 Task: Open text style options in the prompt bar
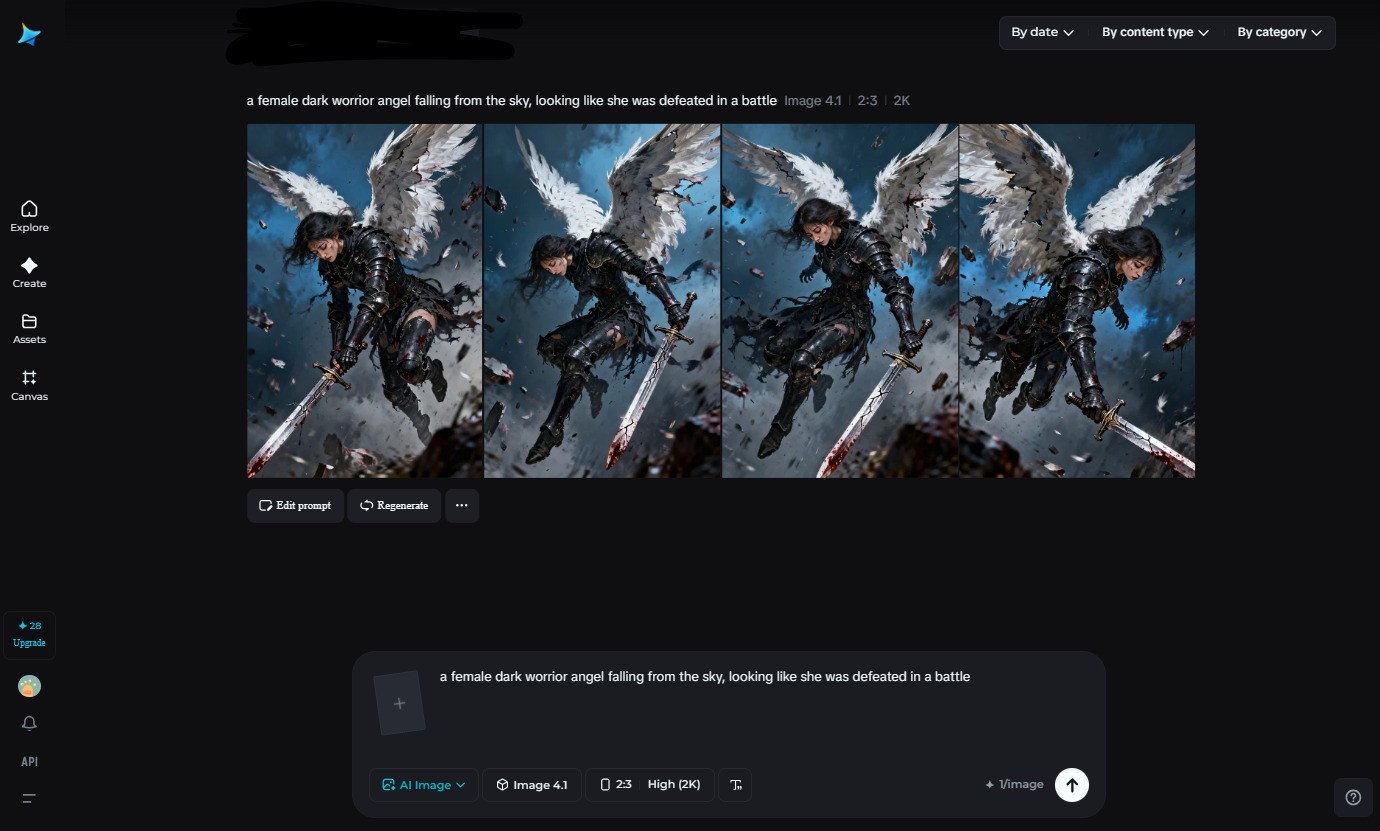pos(735,784)
